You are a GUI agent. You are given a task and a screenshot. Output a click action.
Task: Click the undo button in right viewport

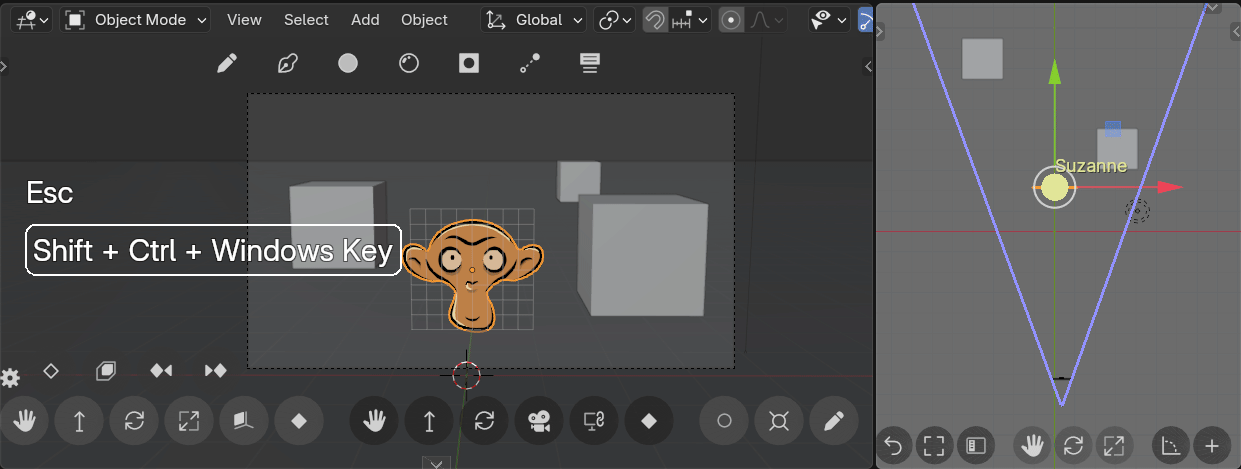(895, 445)
